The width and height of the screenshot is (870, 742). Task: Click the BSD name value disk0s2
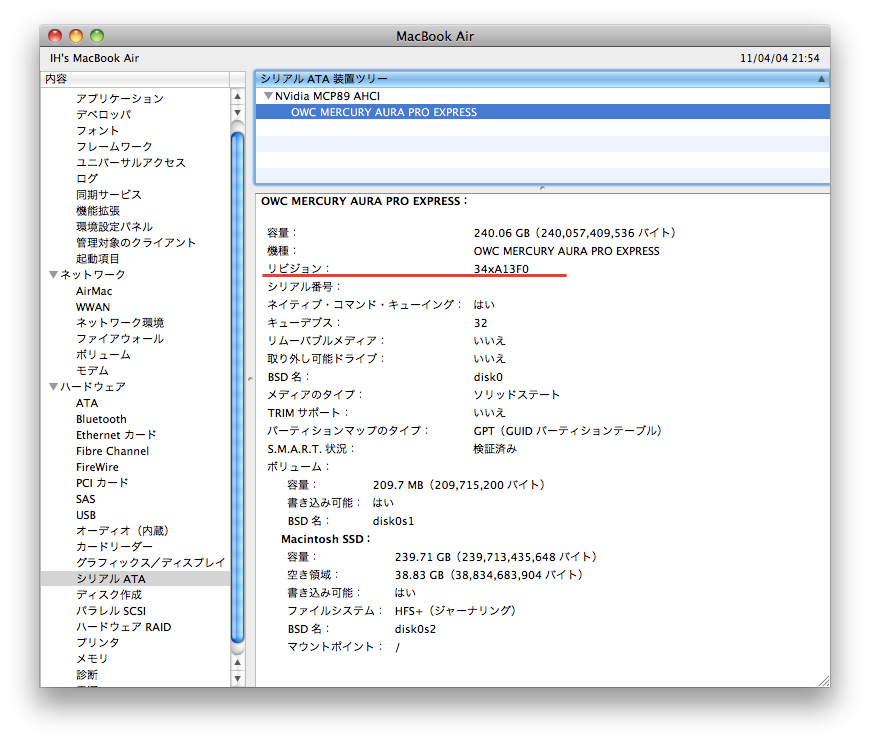point(415,629)
